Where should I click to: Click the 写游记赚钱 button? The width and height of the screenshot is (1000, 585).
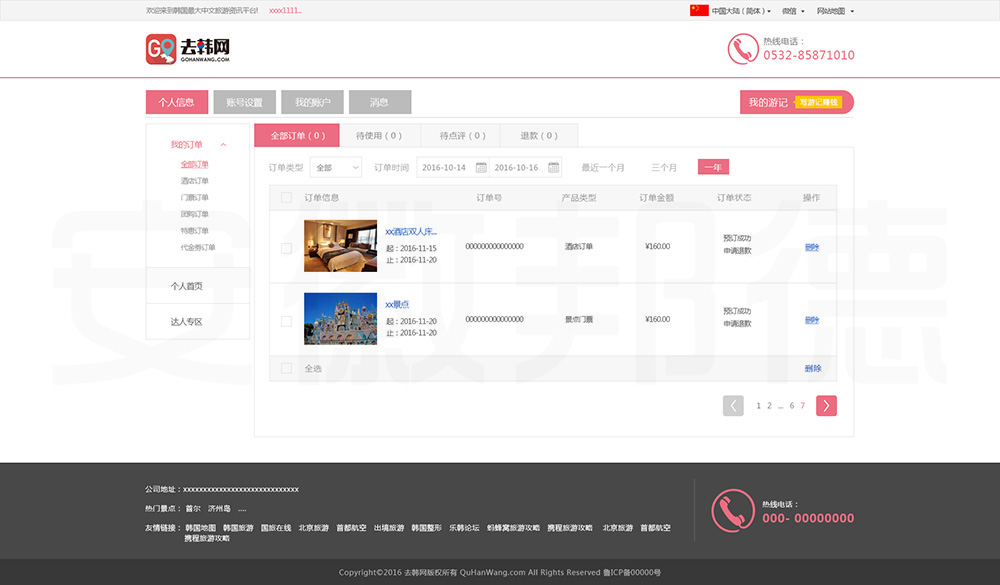819,102
